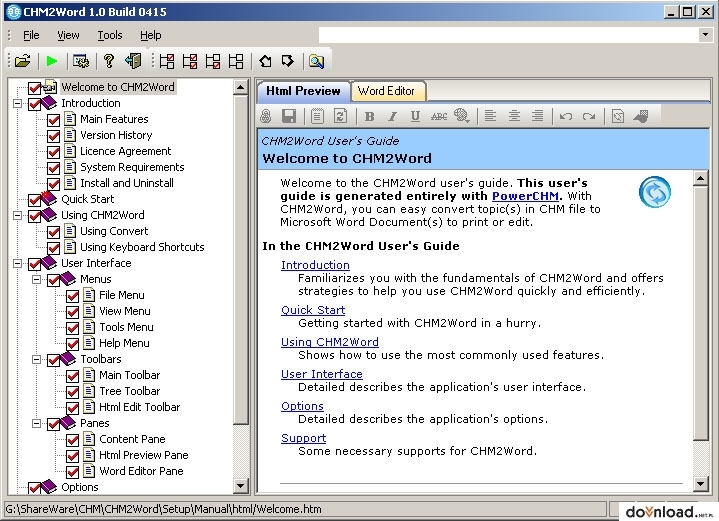Collapse the Panes tree node
The height and width of the screenshot is (521, 719).
36,423
